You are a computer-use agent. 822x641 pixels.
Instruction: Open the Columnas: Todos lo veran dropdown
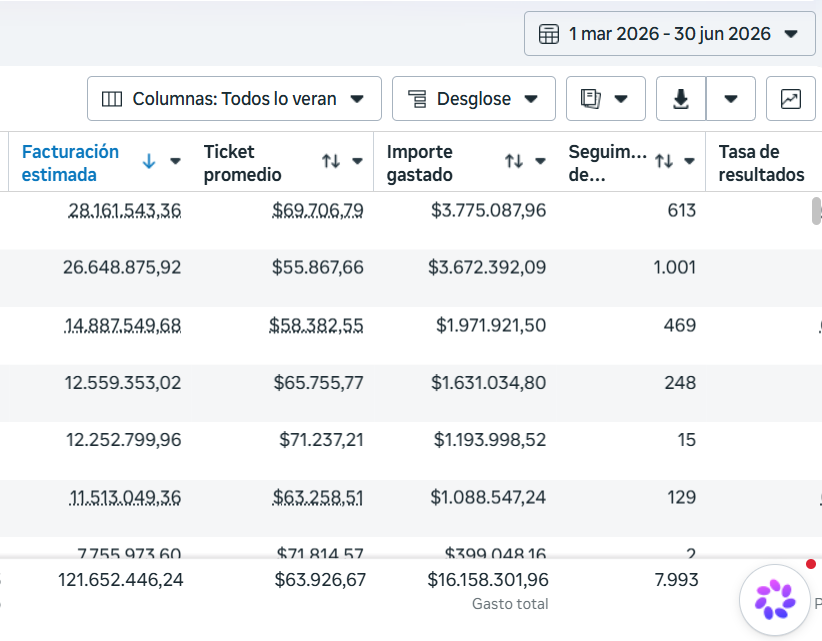point(234,99)
